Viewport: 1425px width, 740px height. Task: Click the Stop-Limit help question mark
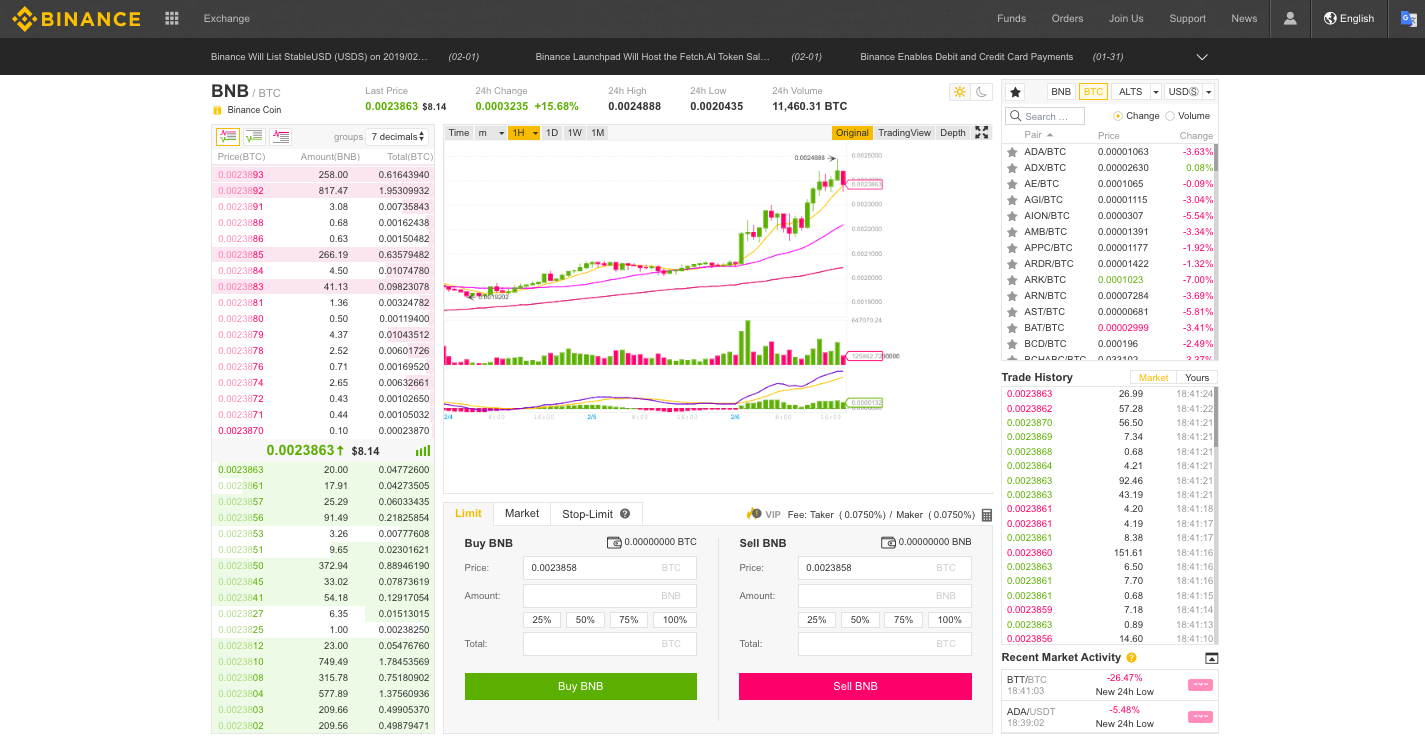pyautogui.click(x=625, y=514)
